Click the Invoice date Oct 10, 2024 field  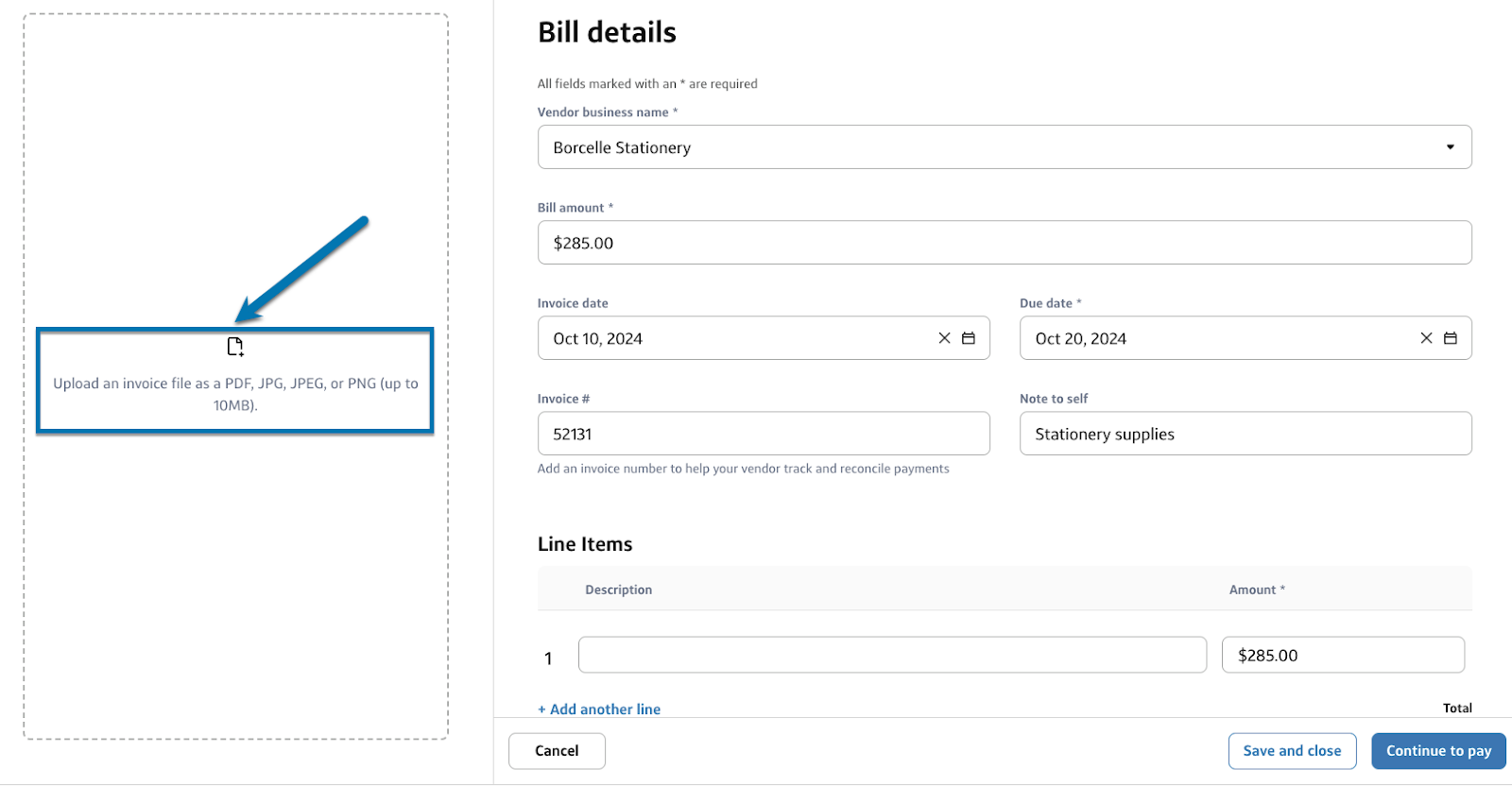[x=737, y=338]
